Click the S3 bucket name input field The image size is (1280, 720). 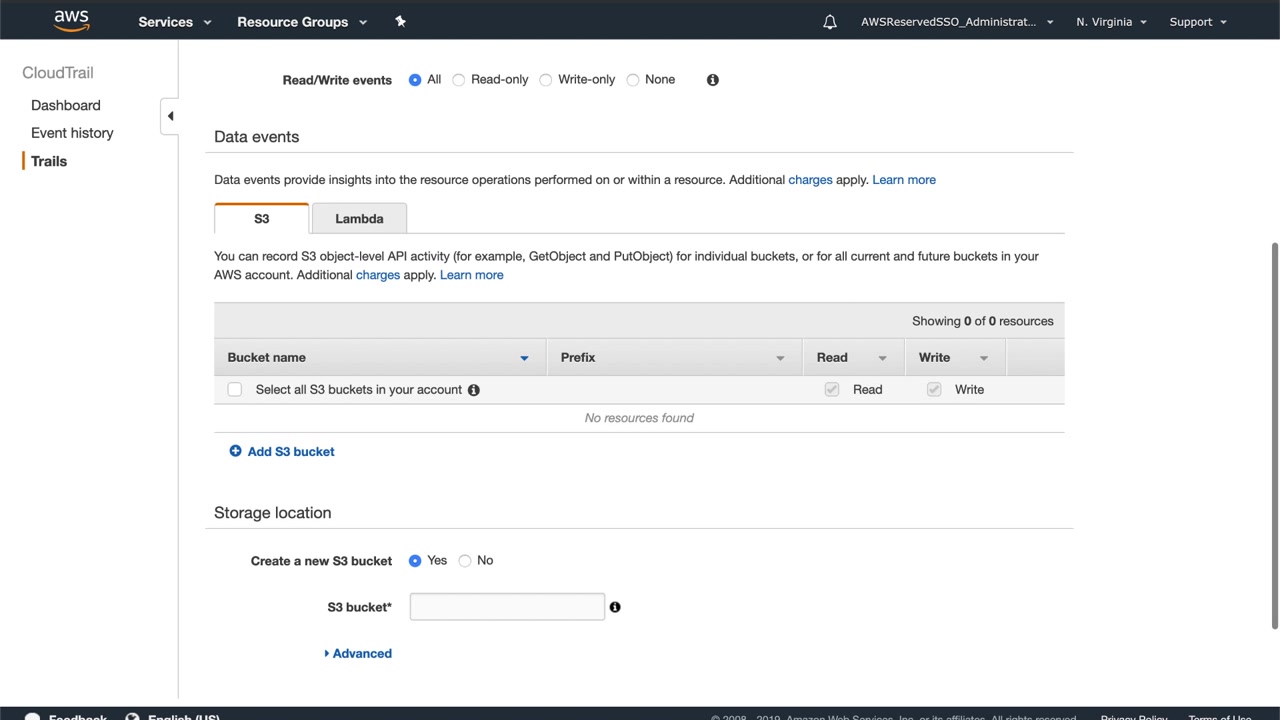click(x=507, y=607)
